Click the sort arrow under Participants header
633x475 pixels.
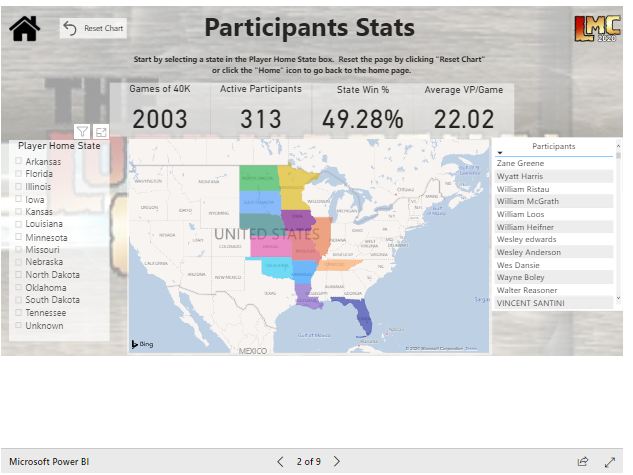tap(500, 153)
